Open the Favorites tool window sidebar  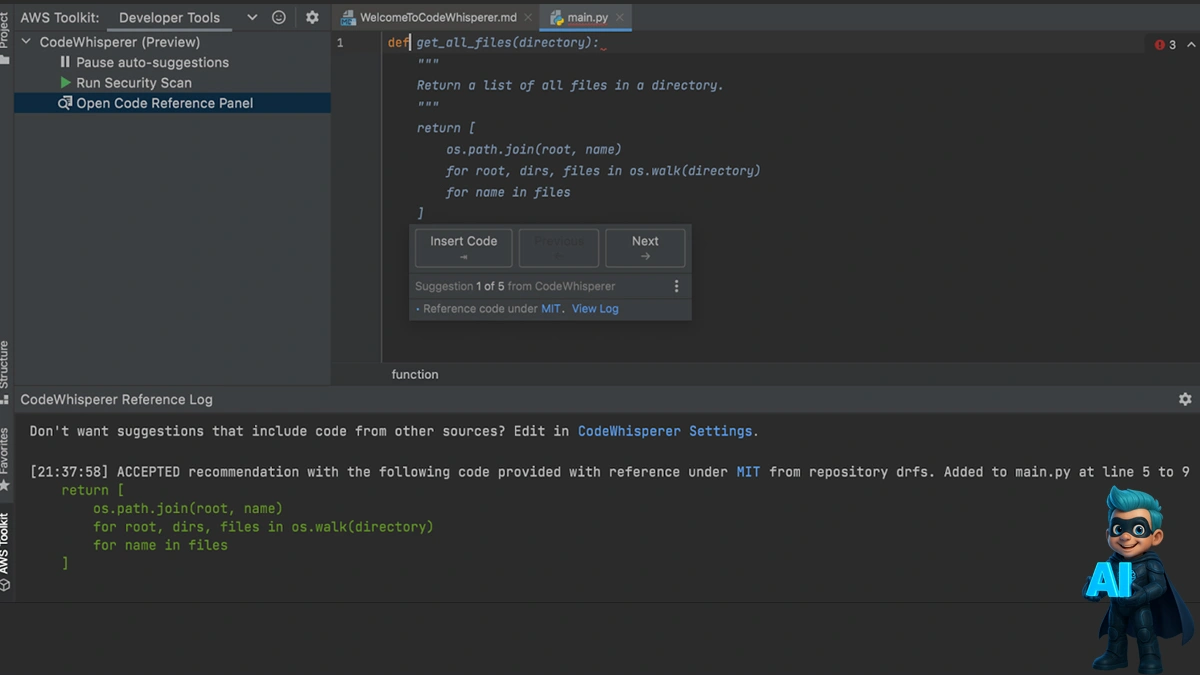(5, 459)
